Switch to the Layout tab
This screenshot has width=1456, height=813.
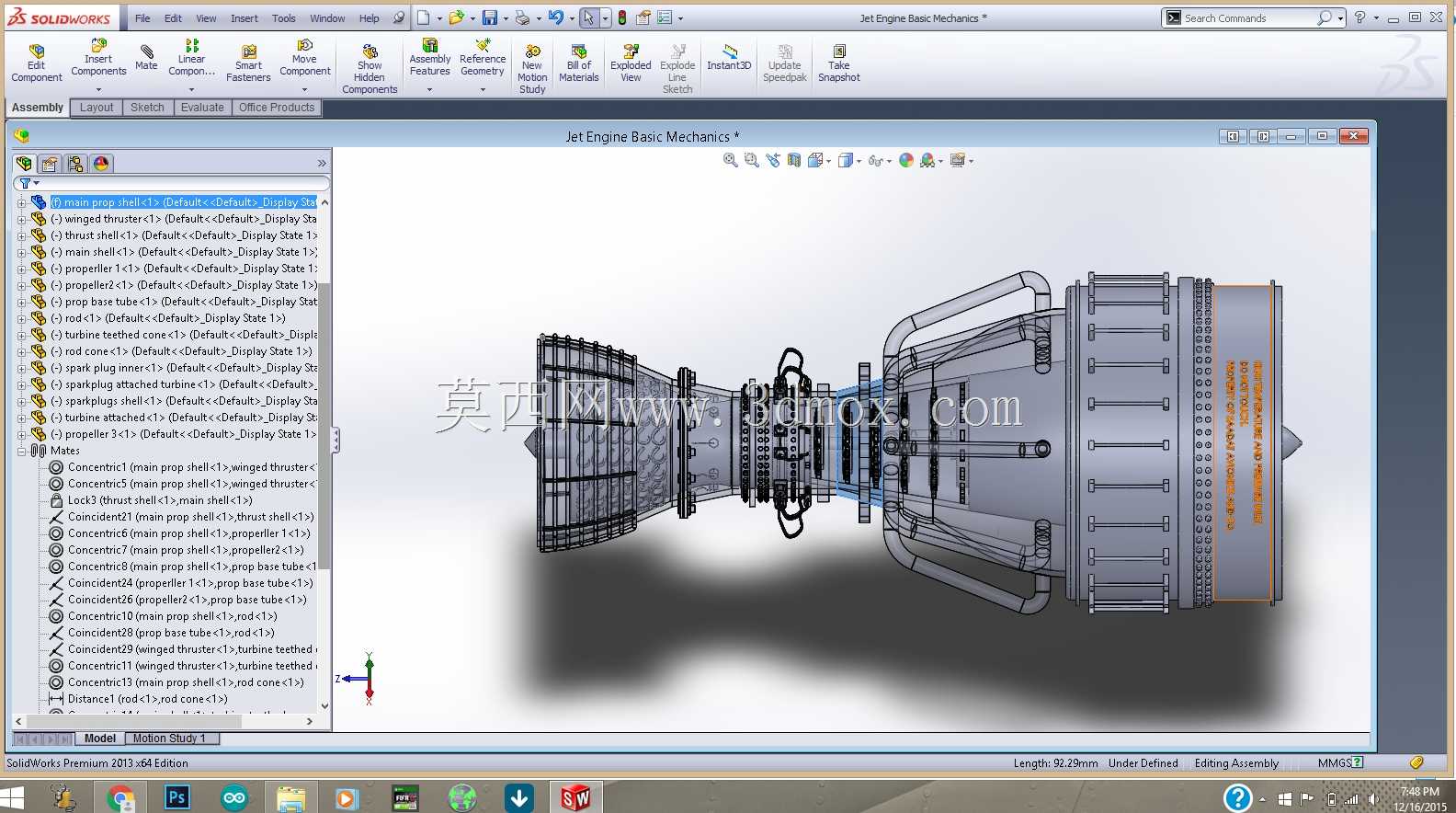tap(97, 108)
